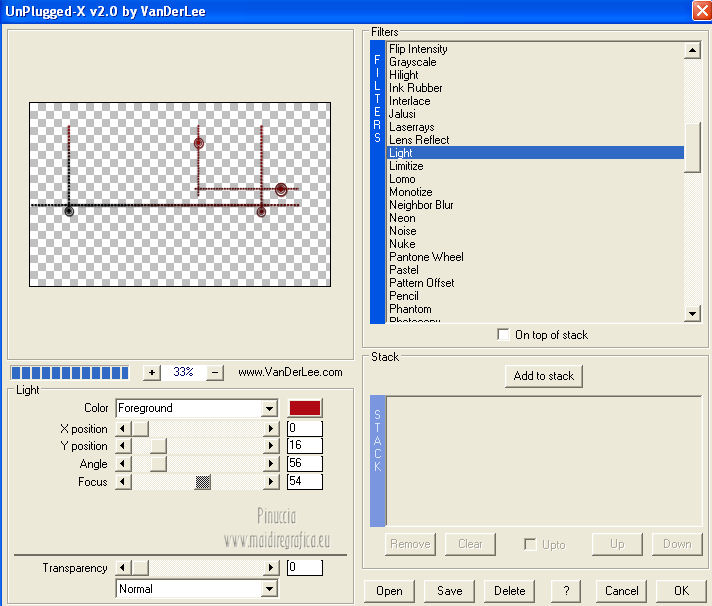Click the question mark help button

(x=566, y=591)
